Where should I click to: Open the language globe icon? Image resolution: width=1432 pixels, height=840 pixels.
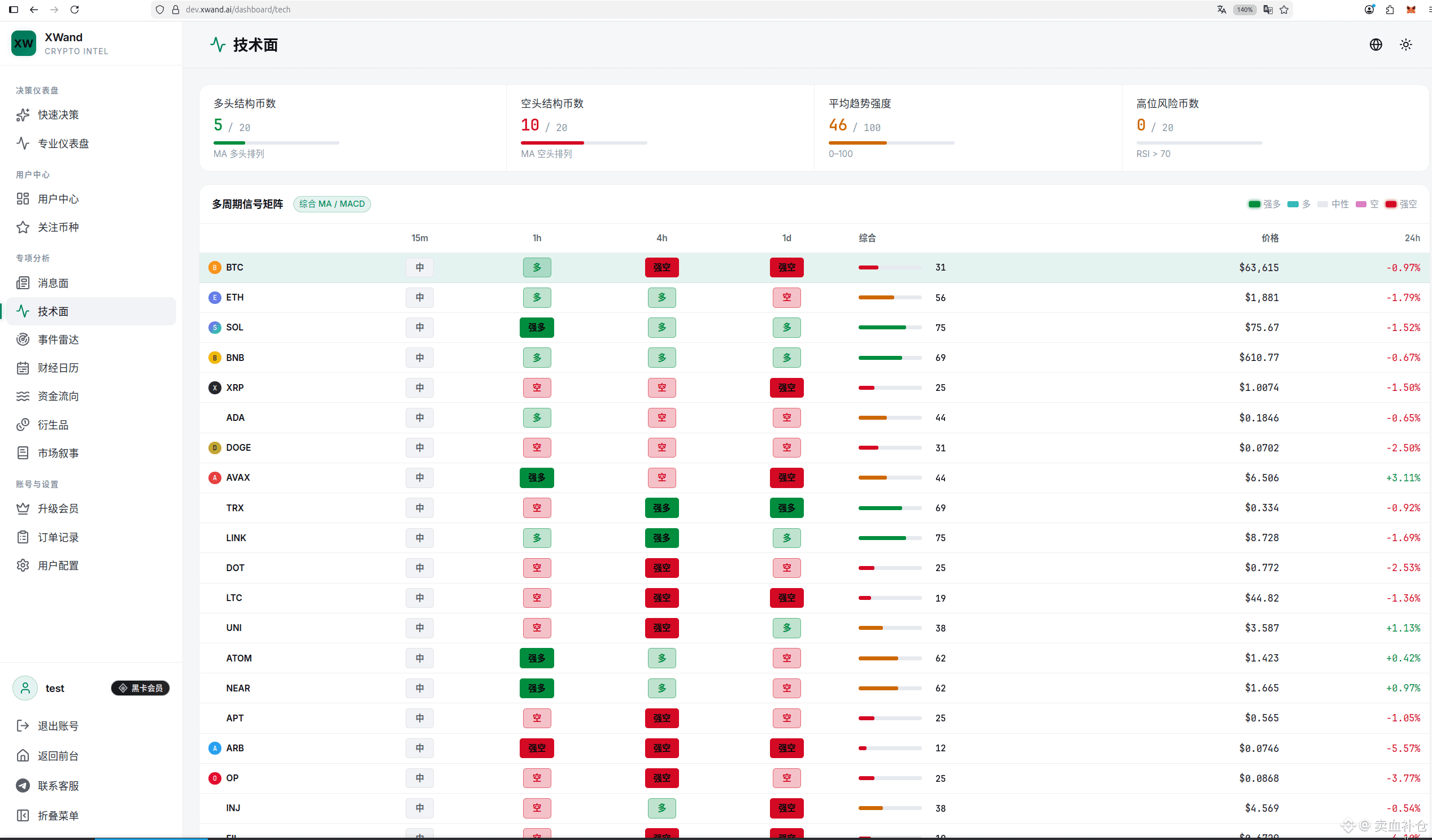(1375, 44)
